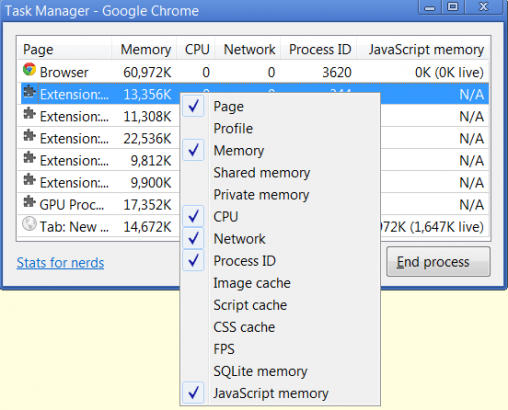Click the 9,812K memory value
The width and height of the screenshot is (508, 410).
click(x=151, y=161)
